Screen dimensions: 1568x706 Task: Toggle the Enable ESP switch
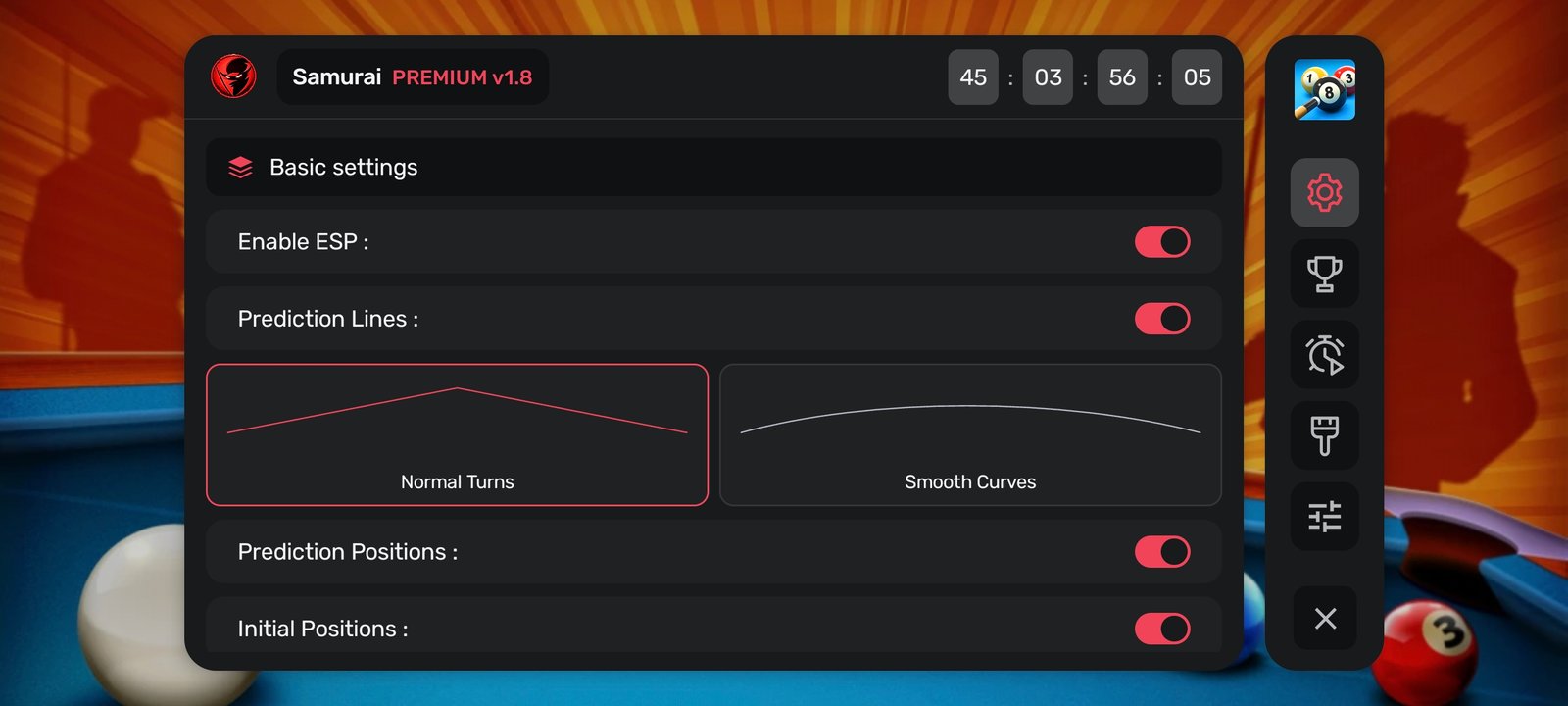pos(1162,242)
